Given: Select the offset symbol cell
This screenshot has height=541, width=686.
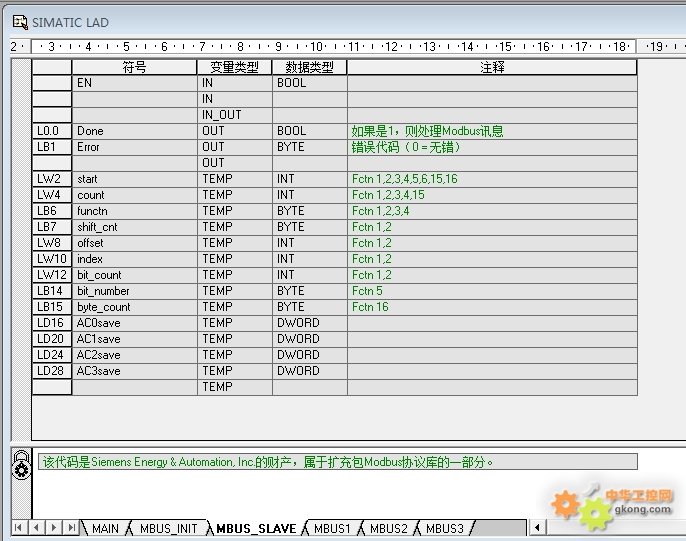Looking at the screenshot, I should [134, 243].
